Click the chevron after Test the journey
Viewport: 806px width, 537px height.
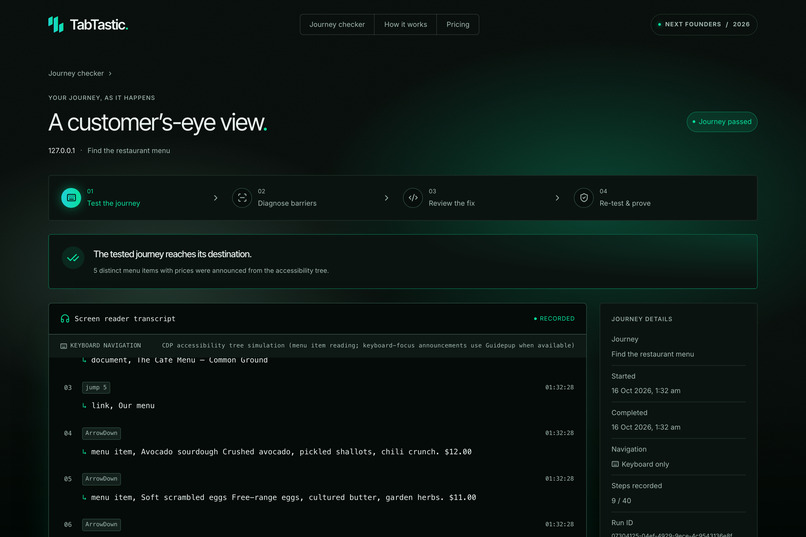click(215, 198)
